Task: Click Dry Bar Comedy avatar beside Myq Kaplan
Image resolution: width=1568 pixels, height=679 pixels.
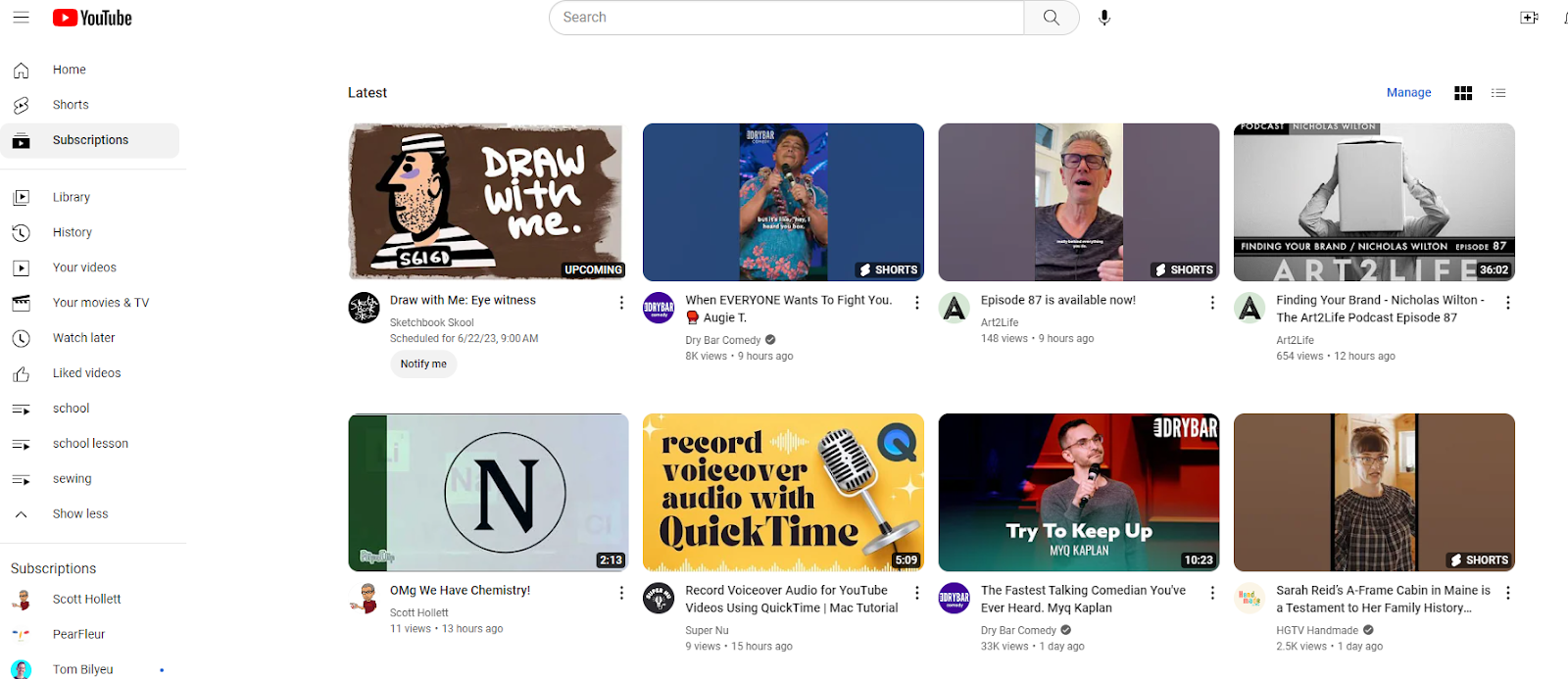Action: point(955,598)
